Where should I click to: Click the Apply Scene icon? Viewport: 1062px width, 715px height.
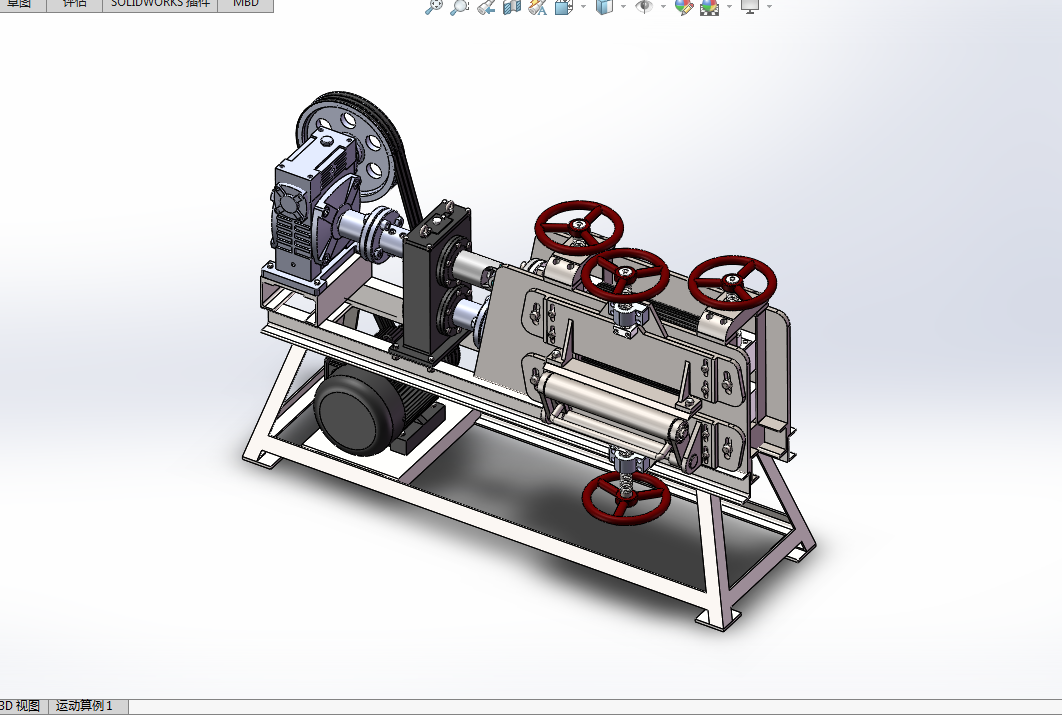coord(710,7)
